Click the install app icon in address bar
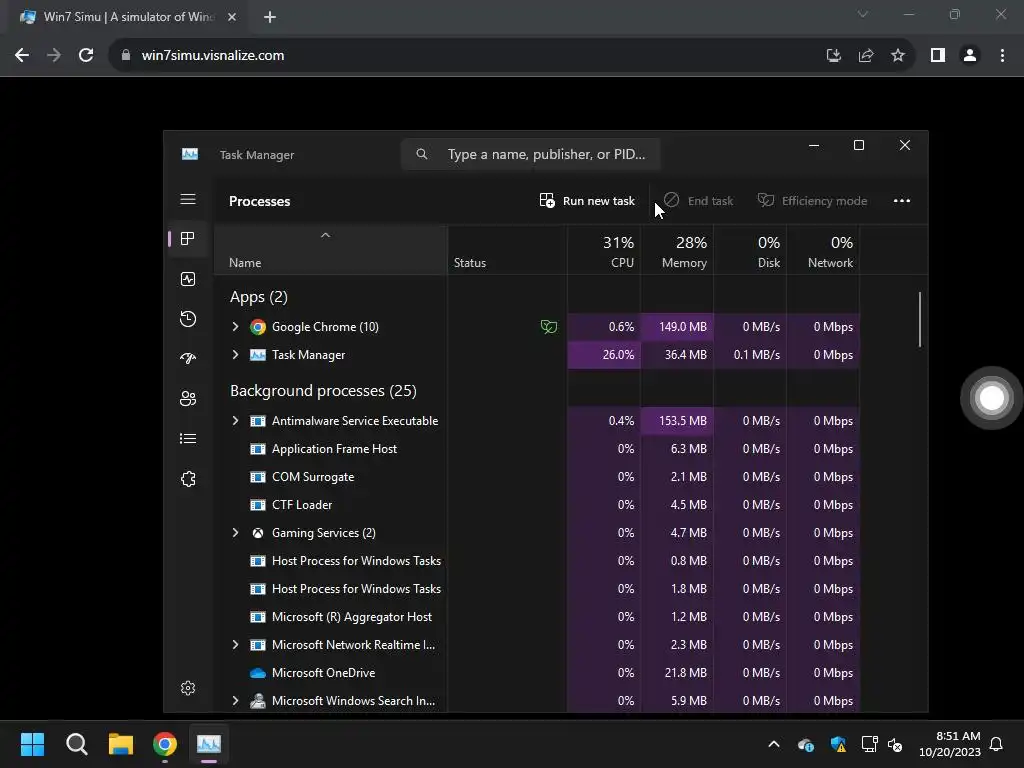Screen dimensions: 1024x768 [x=834, y=56]
